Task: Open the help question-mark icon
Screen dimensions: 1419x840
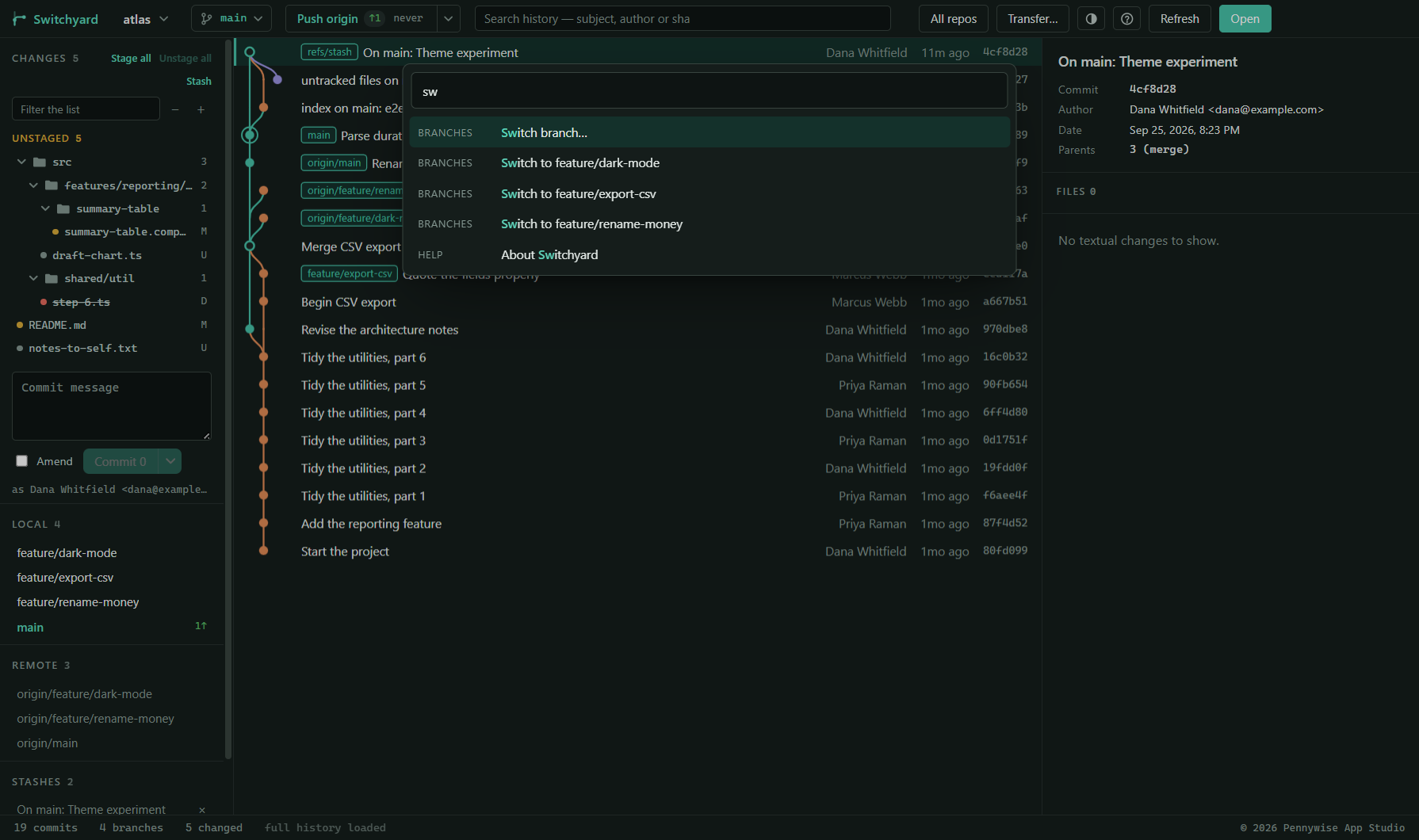Action: (1126, 19)
